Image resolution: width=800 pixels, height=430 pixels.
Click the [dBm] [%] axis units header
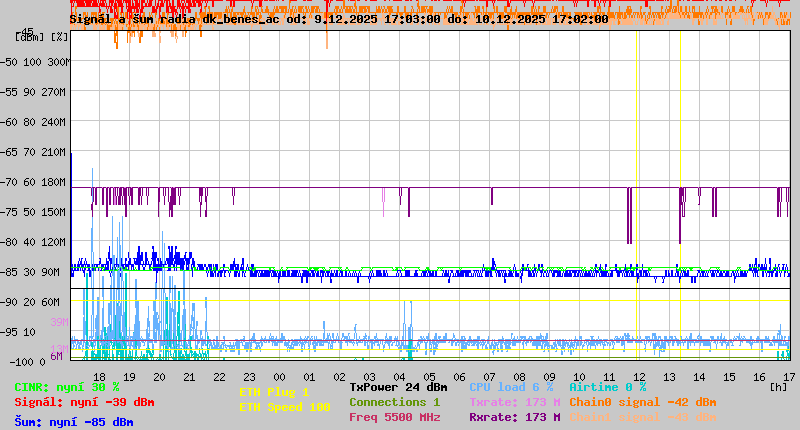[43, 37]
